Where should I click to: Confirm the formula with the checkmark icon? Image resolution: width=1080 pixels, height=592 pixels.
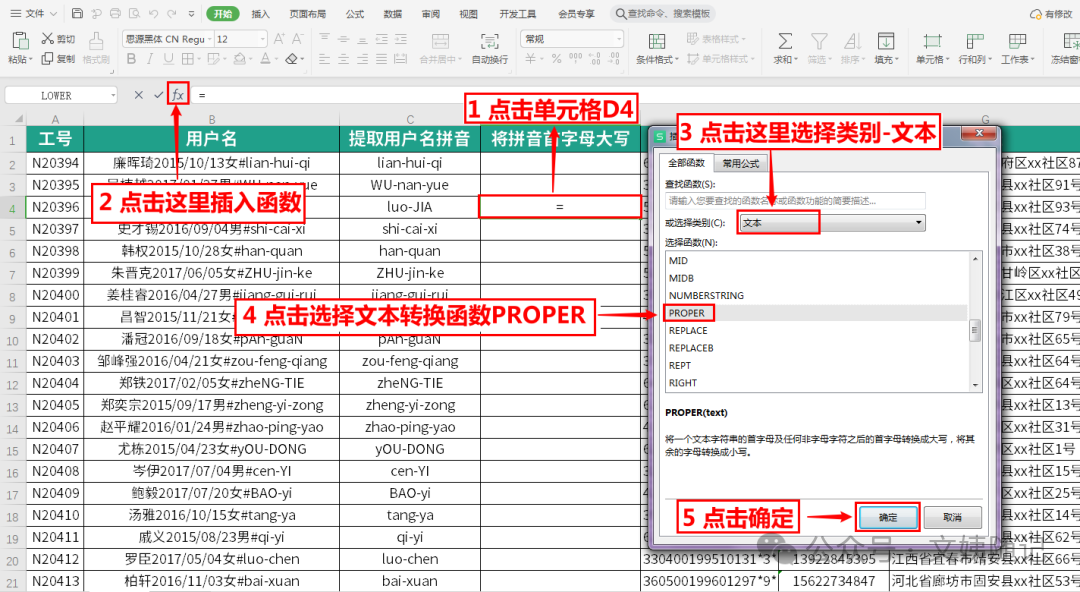(158, 95)
